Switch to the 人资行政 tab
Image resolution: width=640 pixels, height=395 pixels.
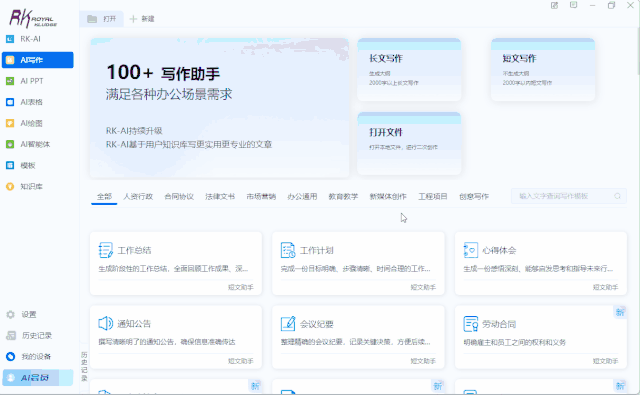(x=138, y=197)
